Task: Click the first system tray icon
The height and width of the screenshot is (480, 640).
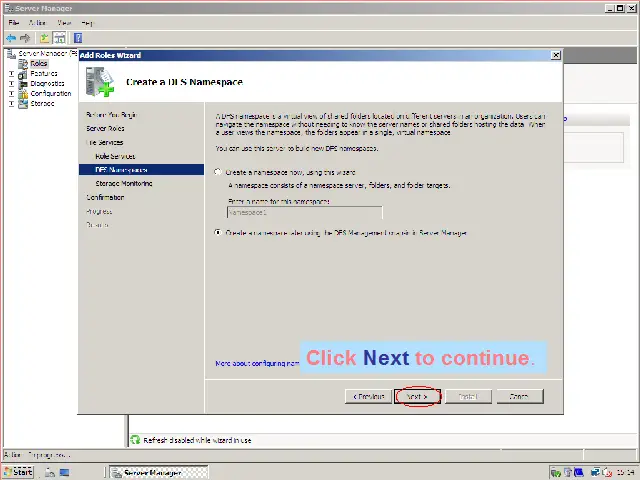Action: [556, 473]
